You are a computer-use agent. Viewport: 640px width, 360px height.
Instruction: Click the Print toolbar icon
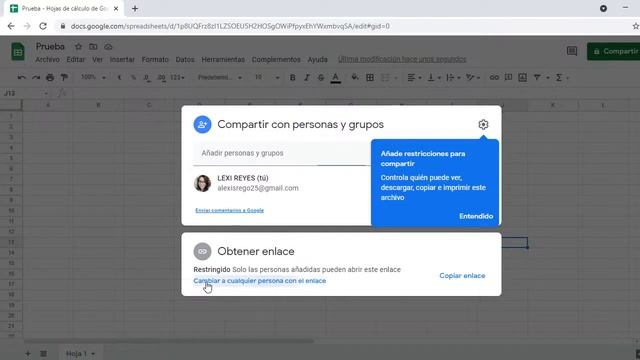[50, 78]
